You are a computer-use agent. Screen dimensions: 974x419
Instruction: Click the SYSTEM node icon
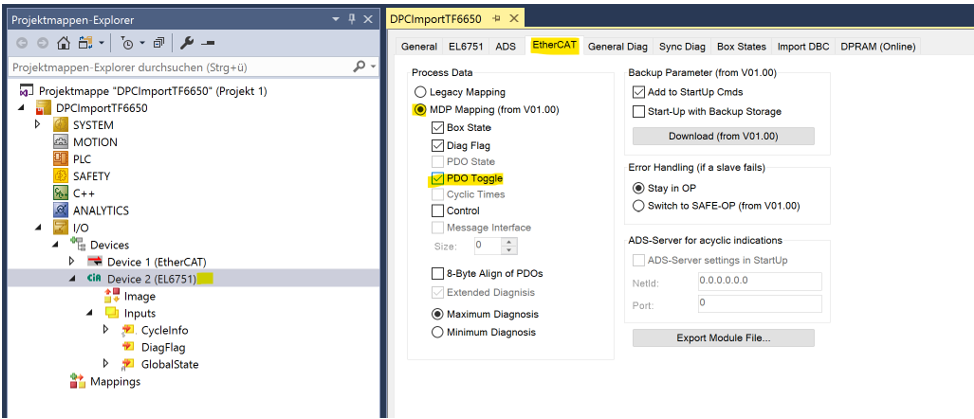coord(60,125)
